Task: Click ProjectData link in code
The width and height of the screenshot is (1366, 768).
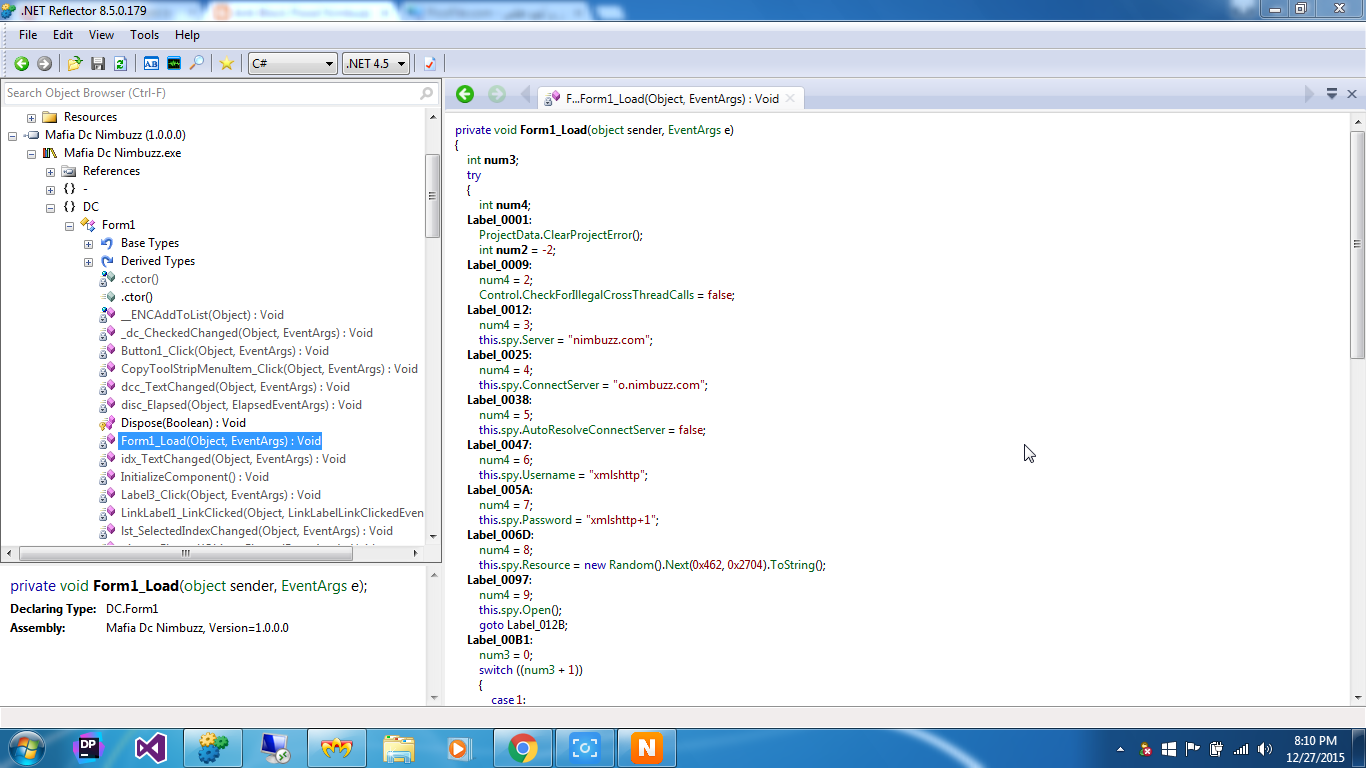Action: click(x=509, y=235)
